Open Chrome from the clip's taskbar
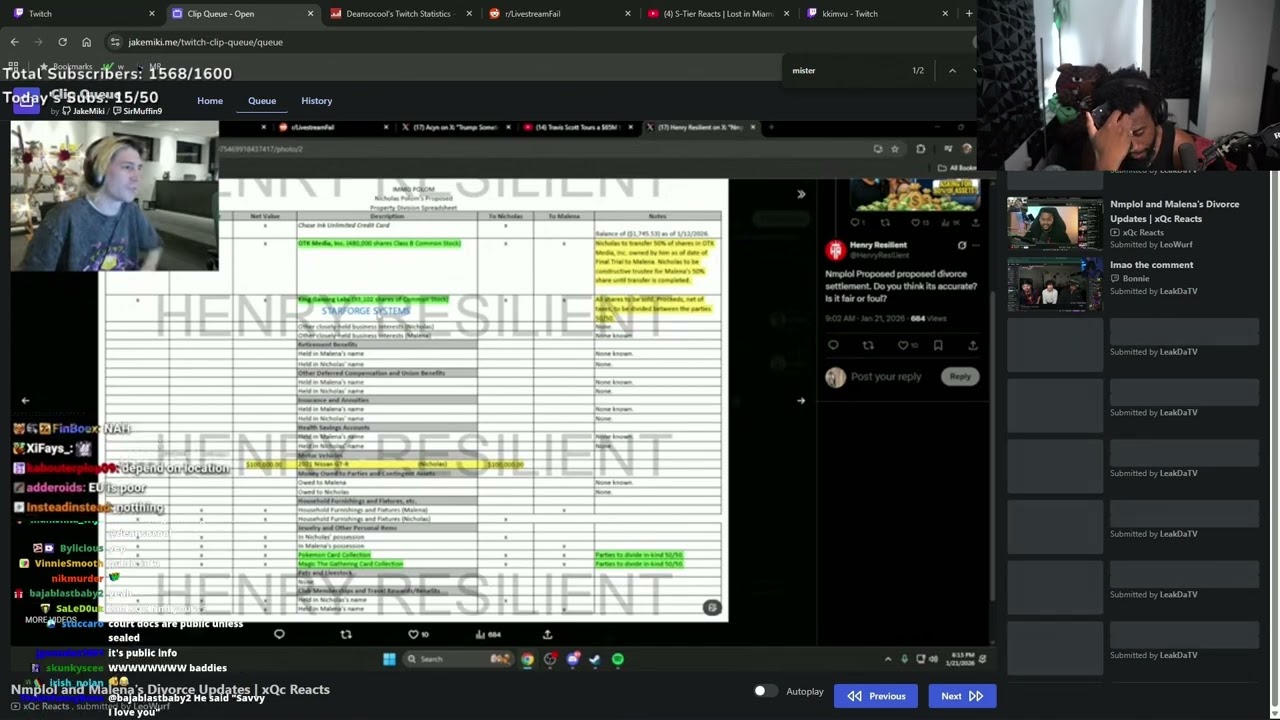 527,659
